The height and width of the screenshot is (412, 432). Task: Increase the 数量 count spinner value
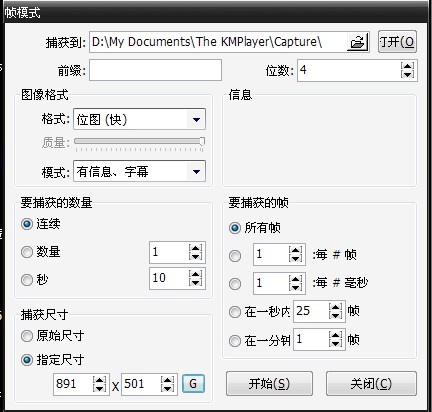(x=195, y=248)
